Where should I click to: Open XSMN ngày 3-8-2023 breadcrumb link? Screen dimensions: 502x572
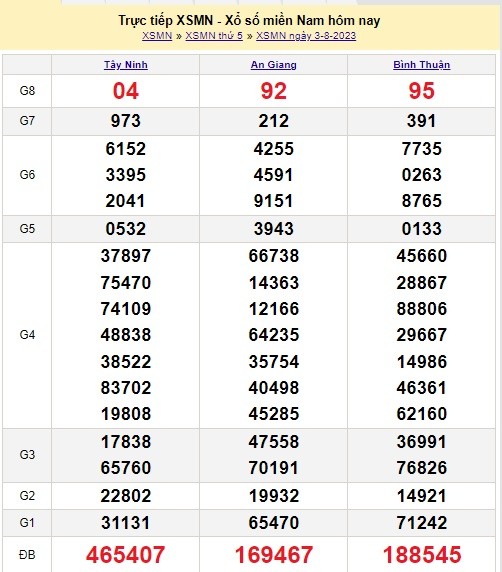coord(306,36)
